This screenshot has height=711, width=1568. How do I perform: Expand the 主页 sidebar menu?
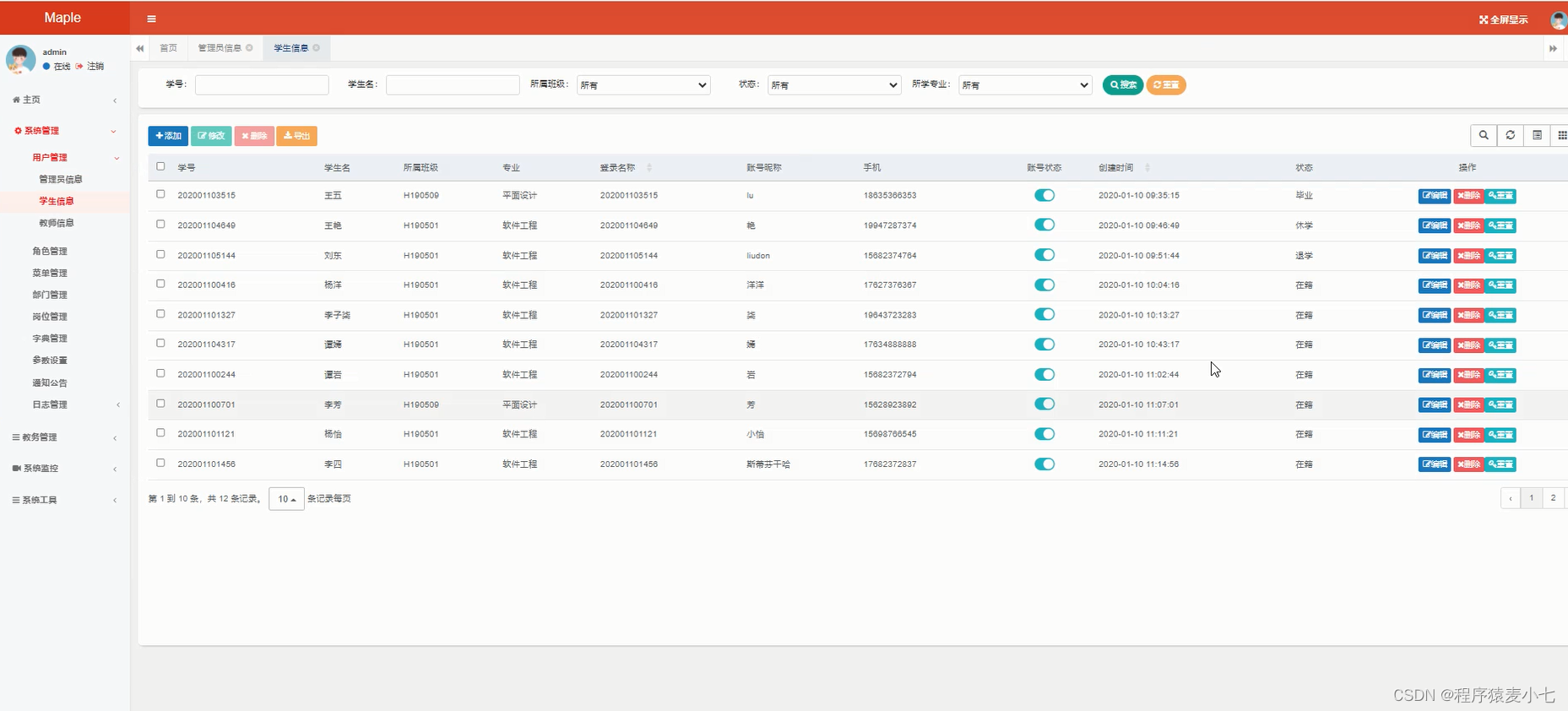[x=65, y=100]
